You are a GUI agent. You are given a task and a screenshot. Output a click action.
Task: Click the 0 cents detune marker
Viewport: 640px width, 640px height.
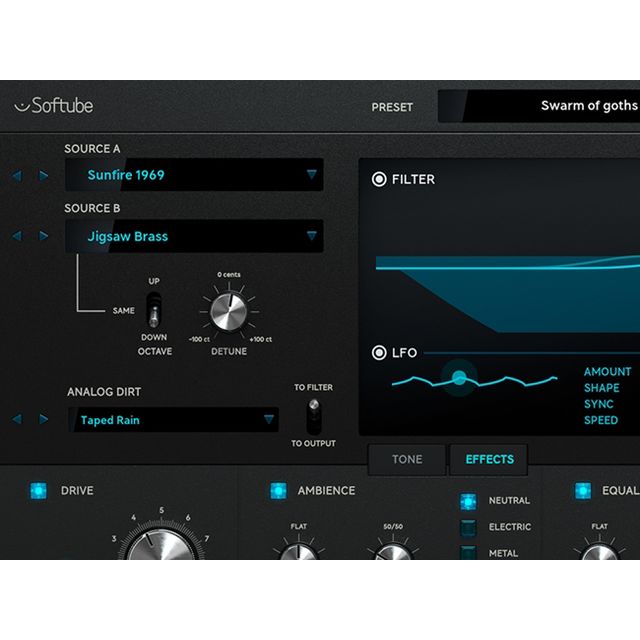click(229, 275)
